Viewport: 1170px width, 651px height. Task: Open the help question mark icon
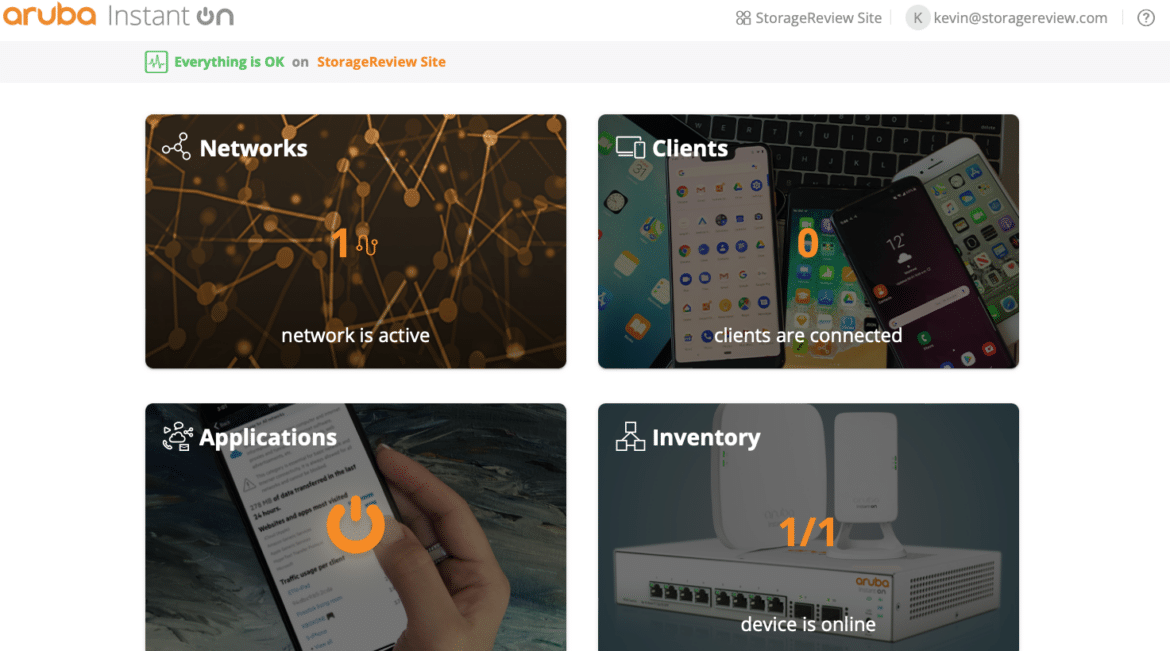1146,18
